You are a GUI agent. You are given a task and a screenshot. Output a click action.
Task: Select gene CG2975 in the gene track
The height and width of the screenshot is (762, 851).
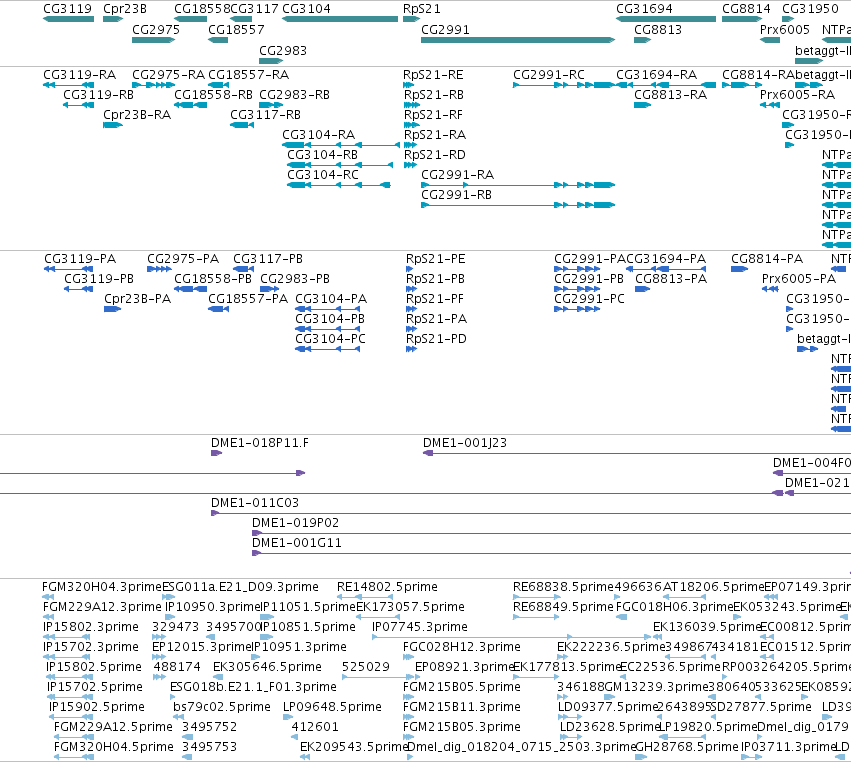(154, 40)
